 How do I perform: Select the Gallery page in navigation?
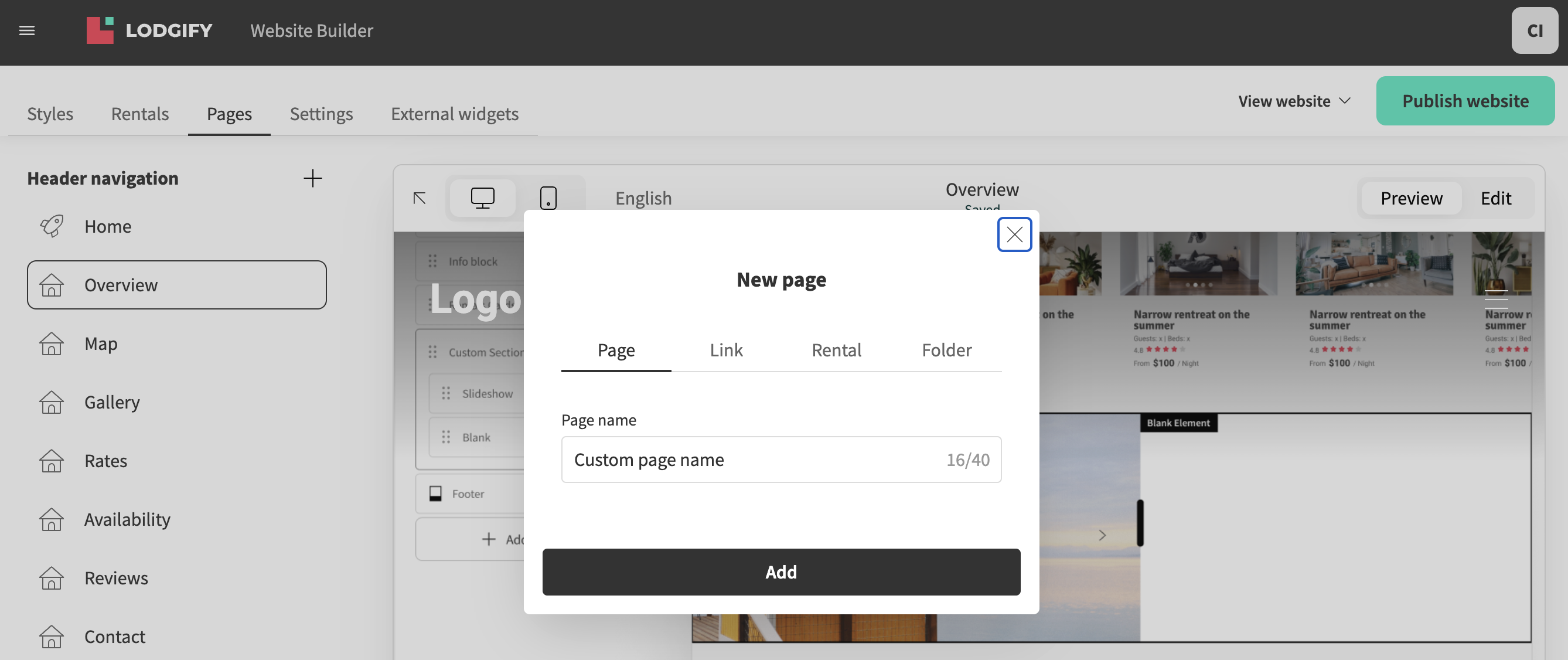(x=176, y=403)
